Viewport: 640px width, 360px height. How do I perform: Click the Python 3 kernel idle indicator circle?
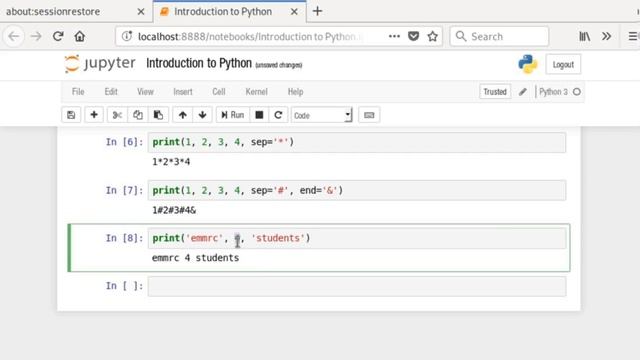(x=577, y=92)
